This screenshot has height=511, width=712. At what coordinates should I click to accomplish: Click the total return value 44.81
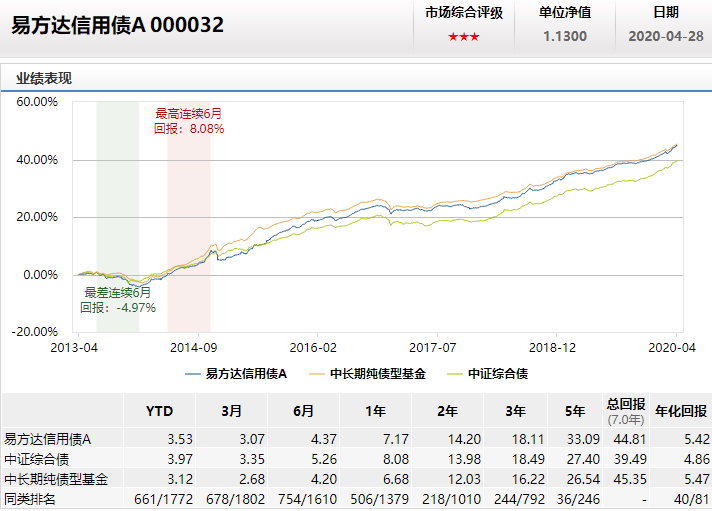(630, 439)
